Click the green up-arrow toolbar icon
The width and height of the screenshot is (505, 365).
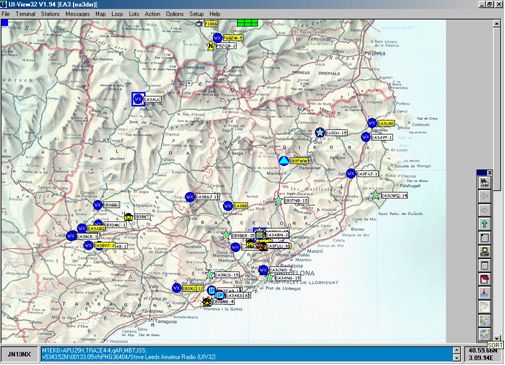click(x=484, y=224)
